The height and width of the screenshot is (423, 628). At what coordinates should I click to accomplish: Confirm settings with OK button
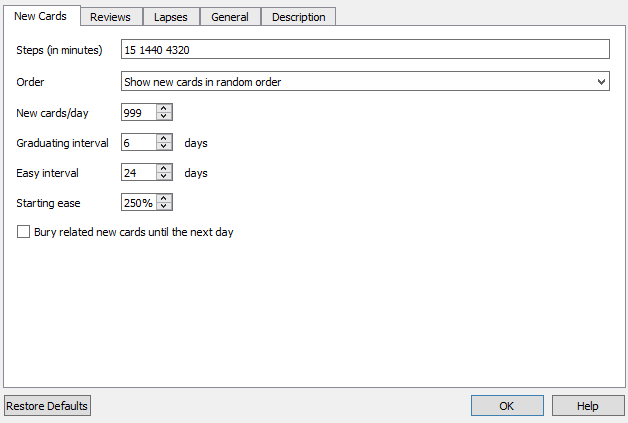[x=507, y=406]
